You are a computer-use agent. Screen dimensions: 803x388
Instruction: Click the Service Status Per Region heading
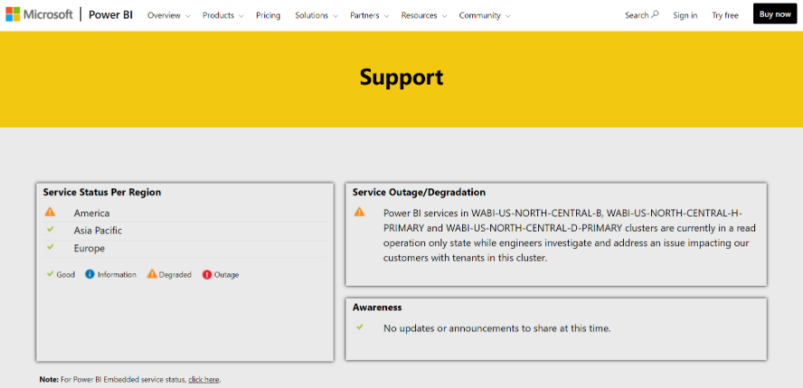[102, 192]
